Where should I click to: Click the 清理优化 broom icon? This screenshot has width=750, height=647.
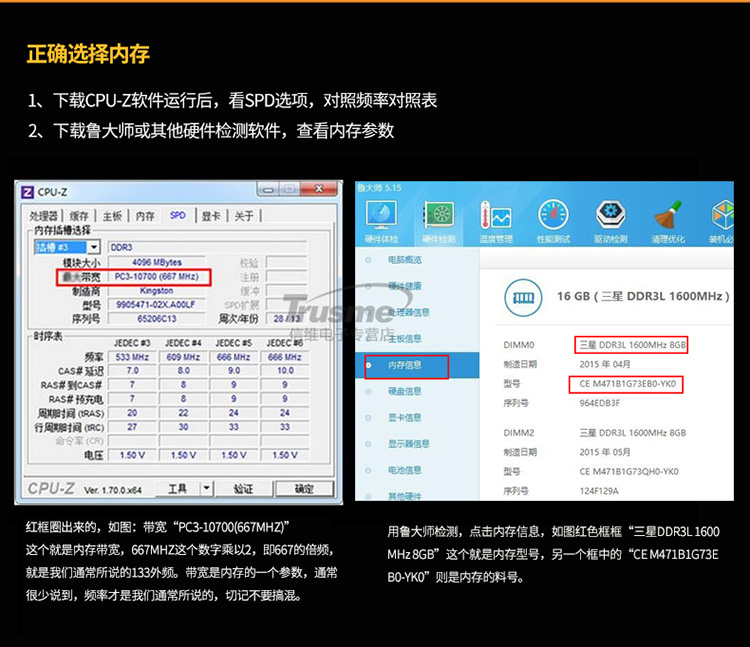point(668,215)
